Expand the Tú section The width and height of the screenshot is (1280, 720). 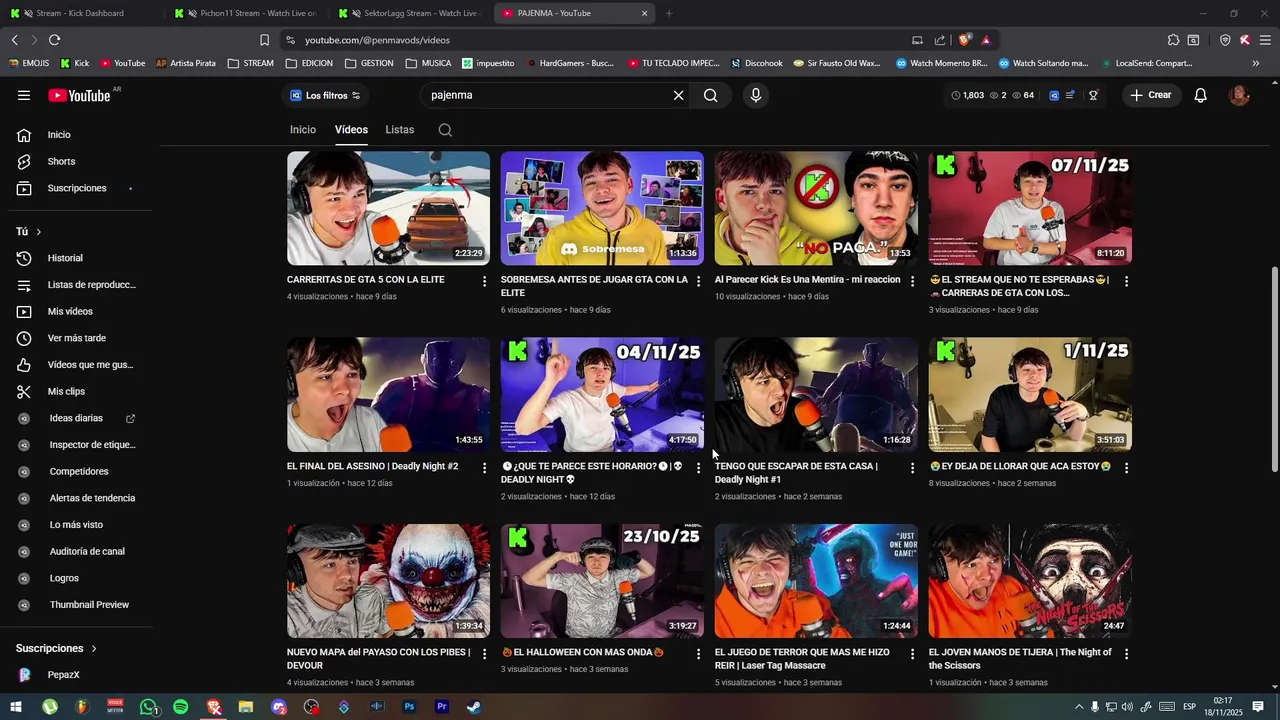tap(29, 231)
